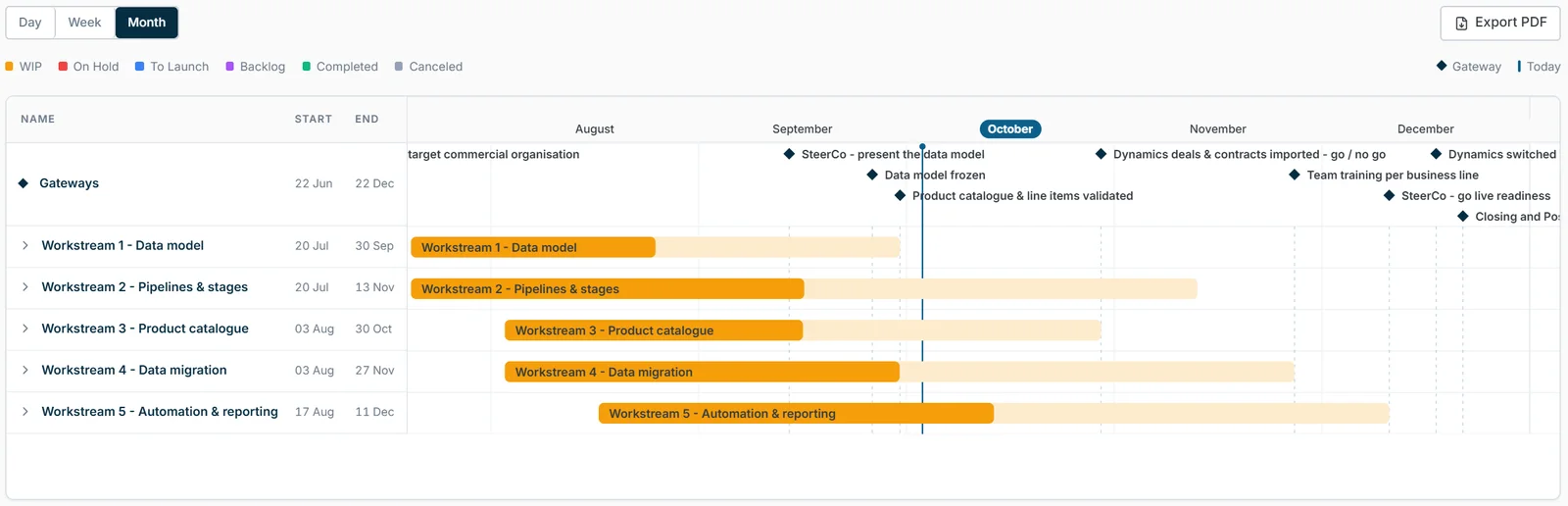Click the 27 Nov end date cell
This screenshot has width=1568, height=506.
(374, 371)
